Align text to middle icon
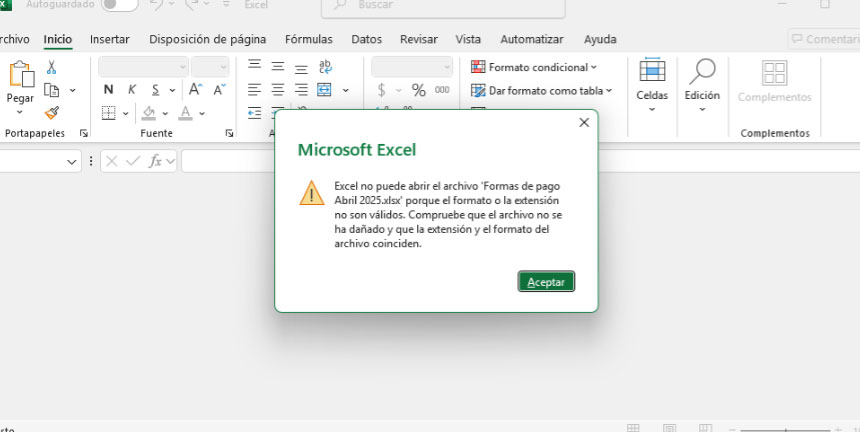Viewport: 860px width, 432px height. click(278, 67)
